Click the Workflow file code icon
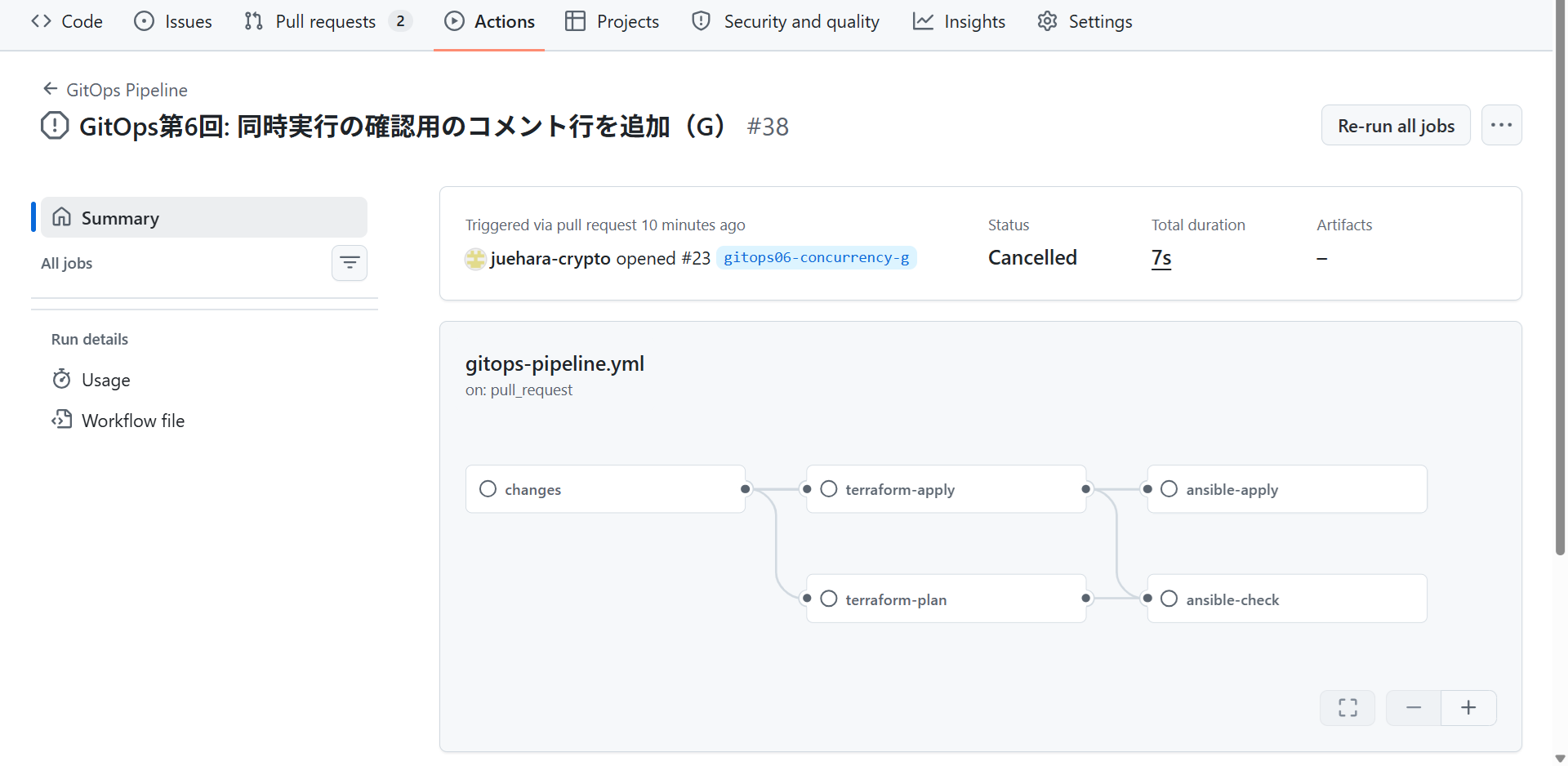The height and width of the screenshot is (766, 1568). coord(61,420)
